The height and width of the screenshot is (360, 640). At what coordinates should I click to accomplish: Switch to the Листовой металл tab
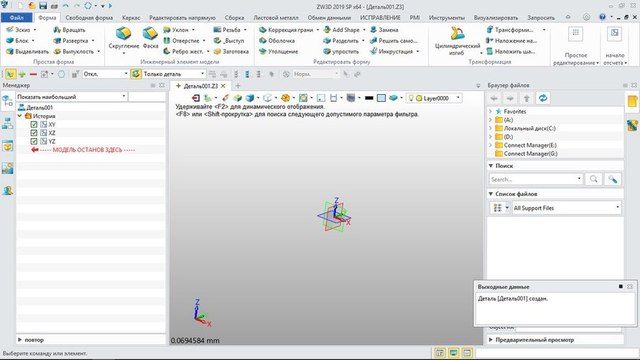(276, 18)
